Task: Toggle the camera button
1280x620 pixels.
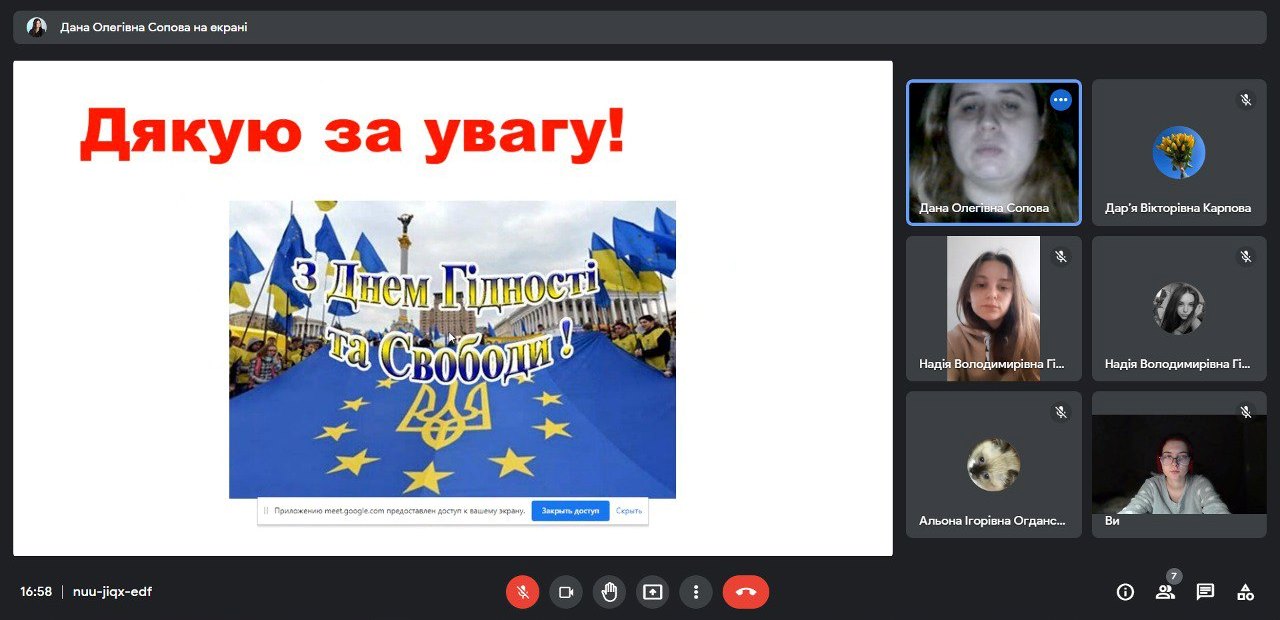Action: (566, 592)
